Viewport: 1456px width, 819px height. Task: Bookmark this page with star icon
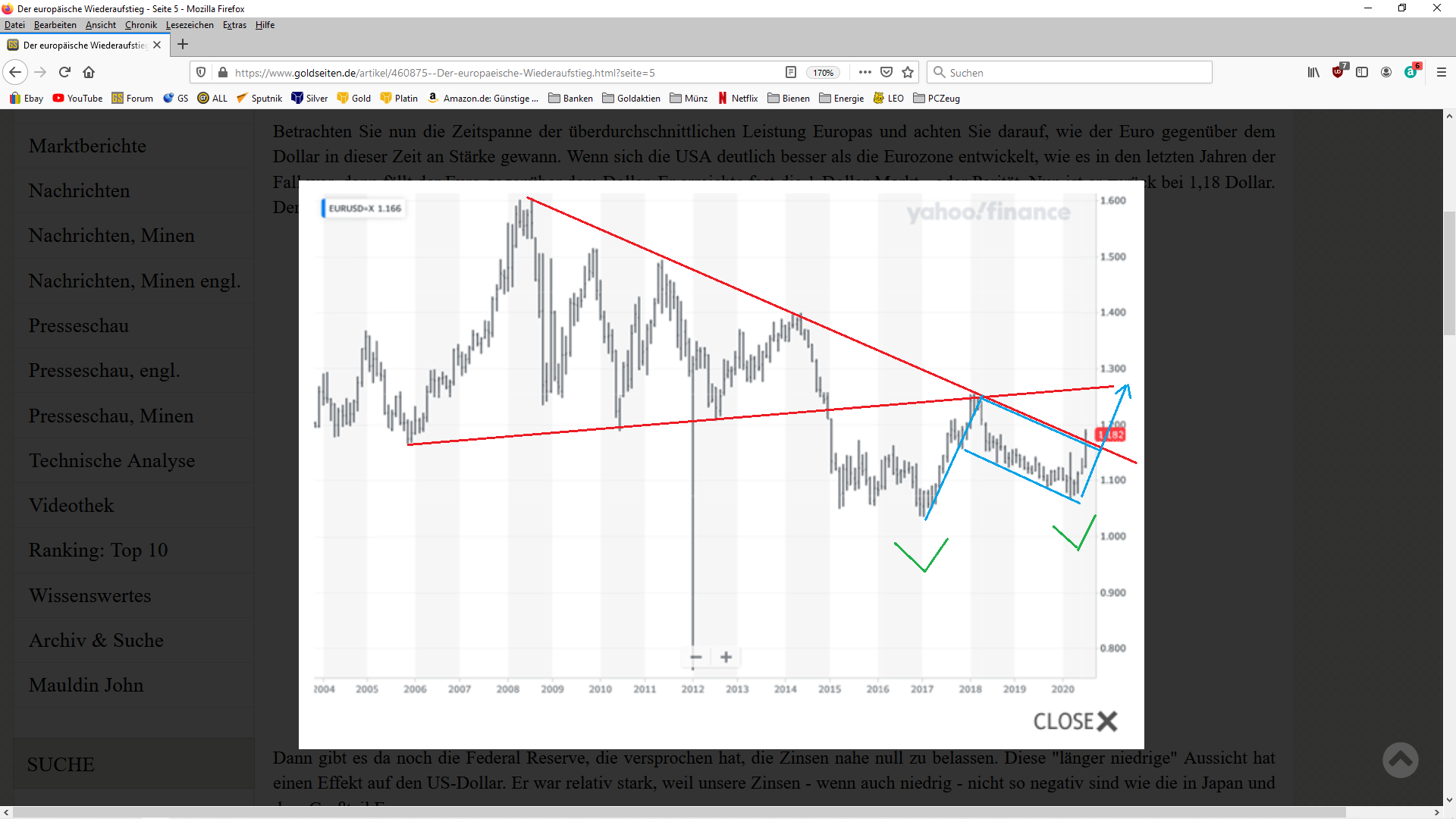coord(908,72)
